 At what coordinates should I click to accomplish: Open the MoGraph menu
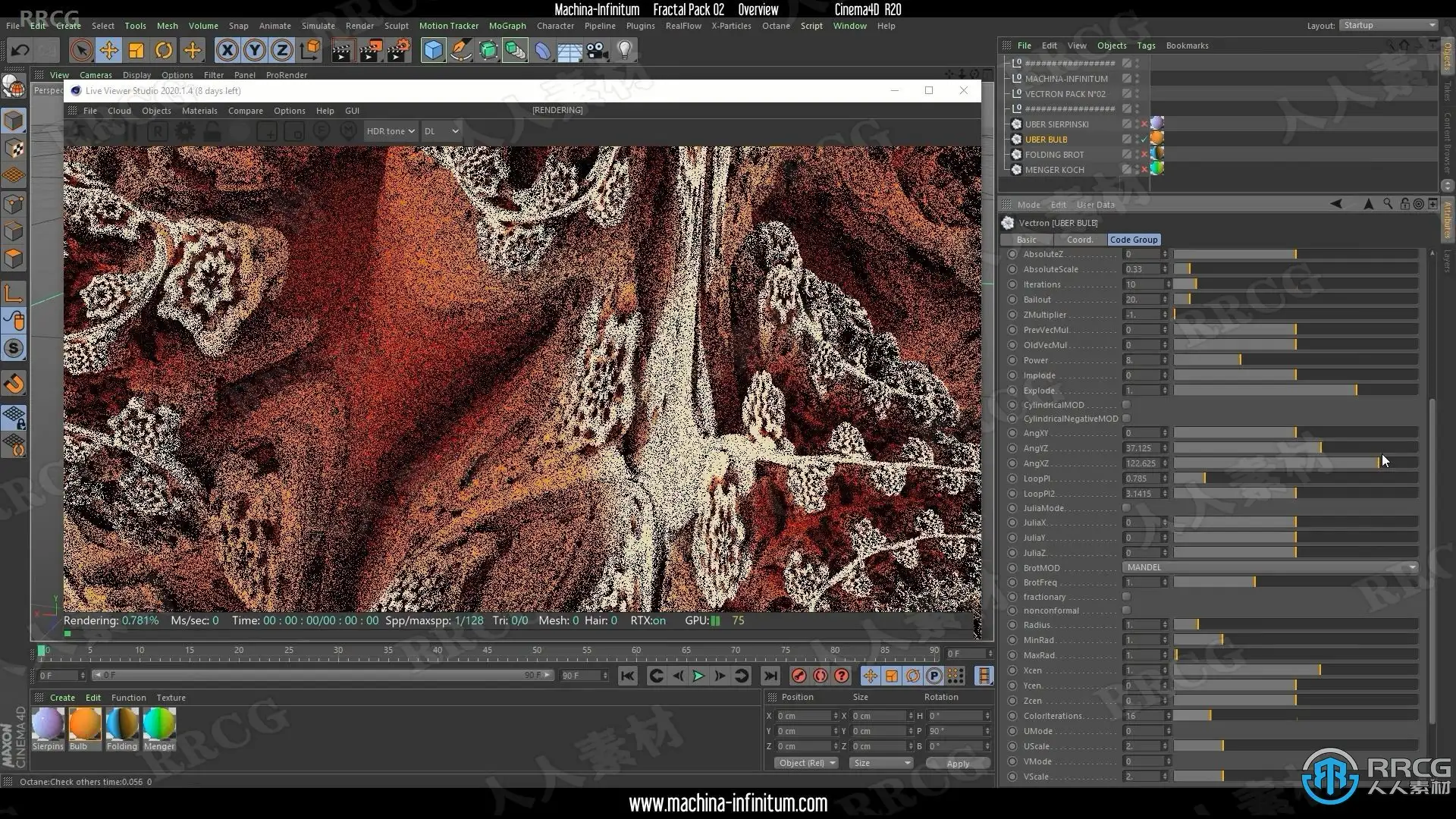click(507, 26)
